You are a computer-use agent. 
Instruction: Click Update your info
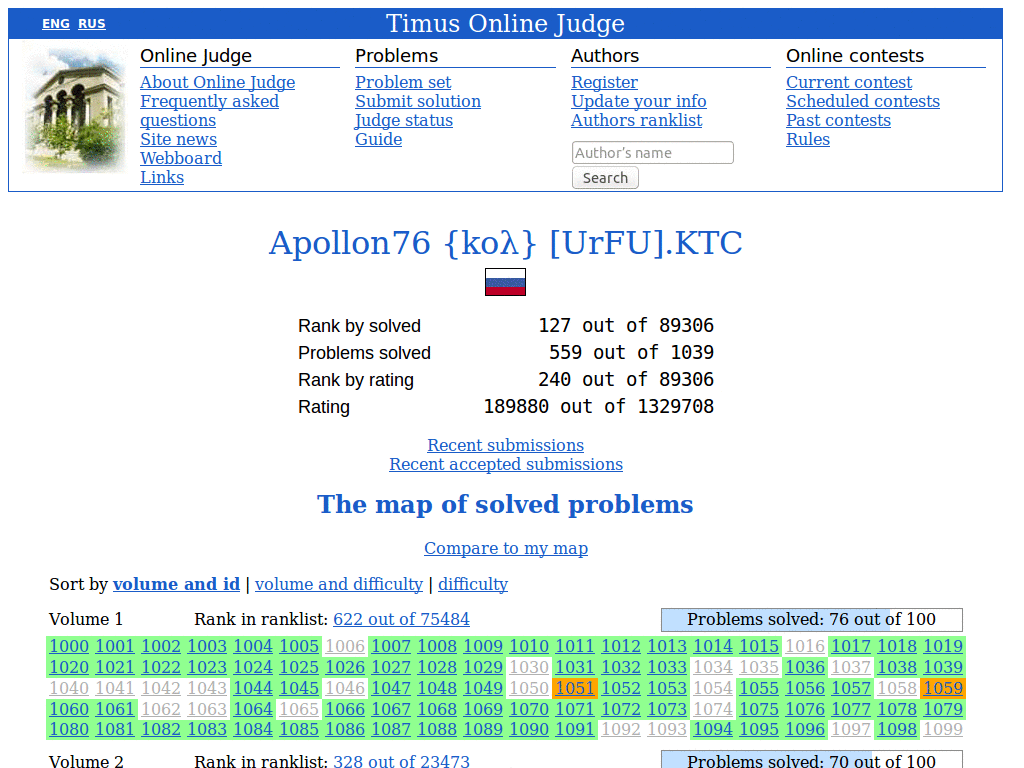pos(639,101)
